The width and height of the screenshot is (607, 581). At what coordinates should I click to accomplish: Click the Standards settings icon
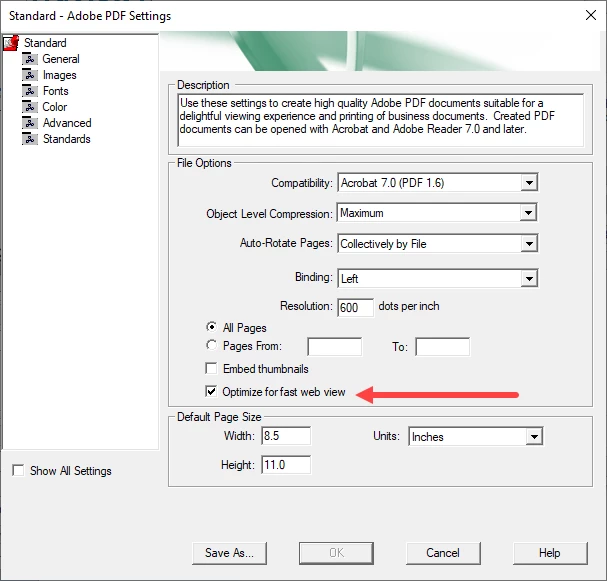pos(30,139)
